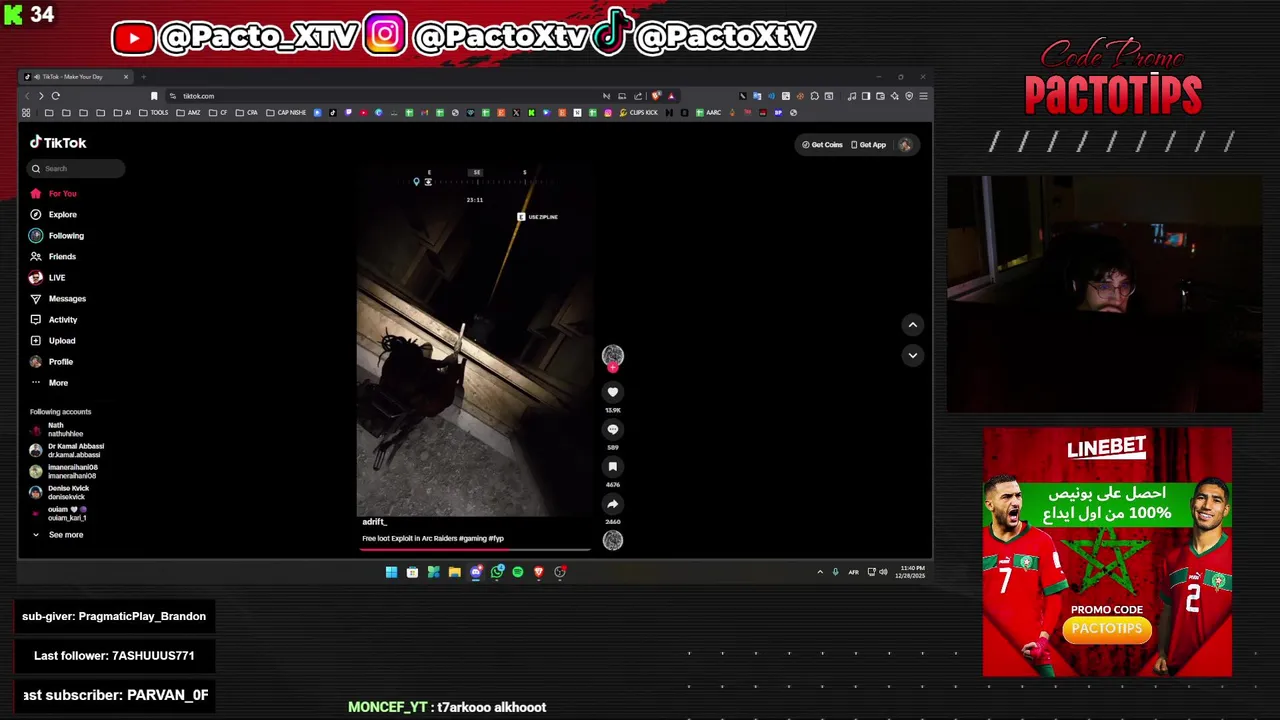Open the adrift_ username under the video
The height and width of the screenshot is (720, 1280).
[x=374, y=522]
